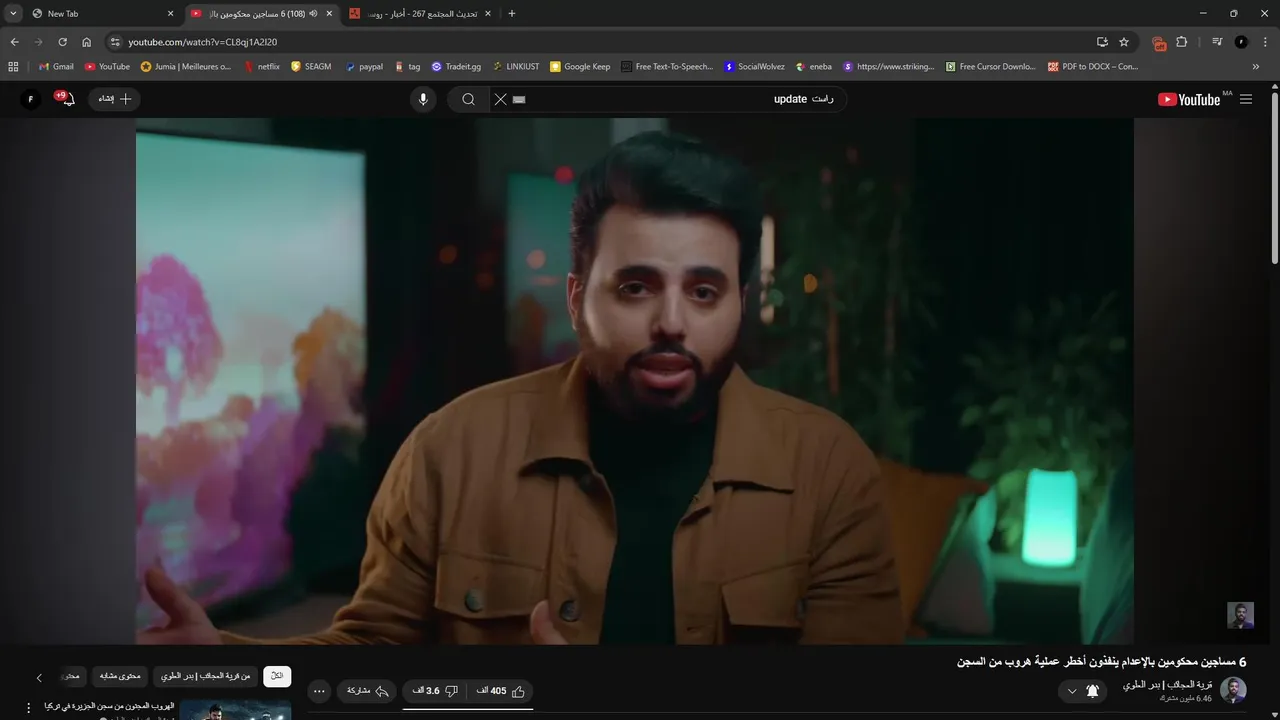The image size is (1280, 720).
Task: Close the Rust community update tab
Action: [x=487, y=14]
